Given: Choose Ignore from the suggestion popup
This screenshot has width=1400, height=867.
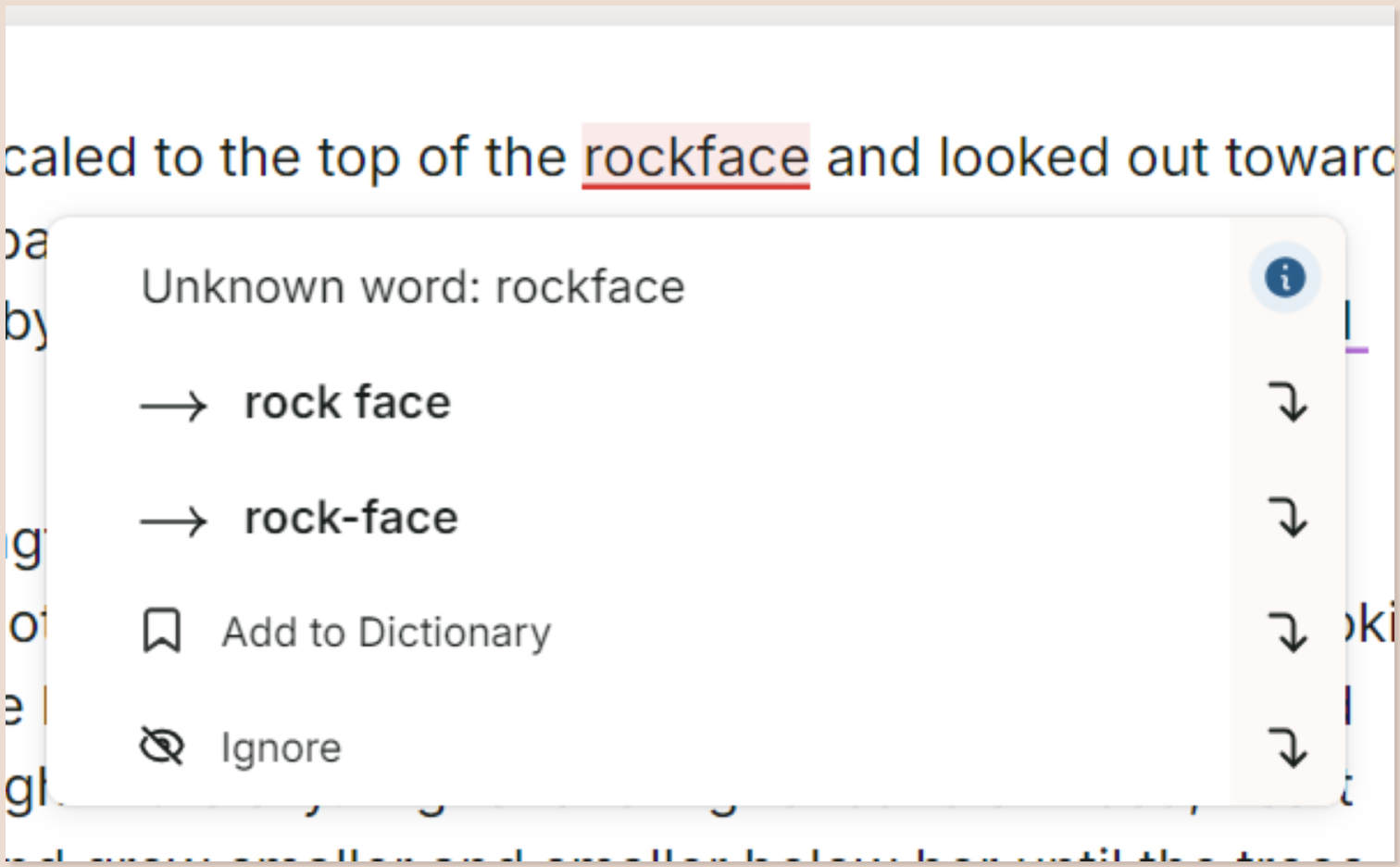Looking at the screenshot, I should click(x=280, y=747).
